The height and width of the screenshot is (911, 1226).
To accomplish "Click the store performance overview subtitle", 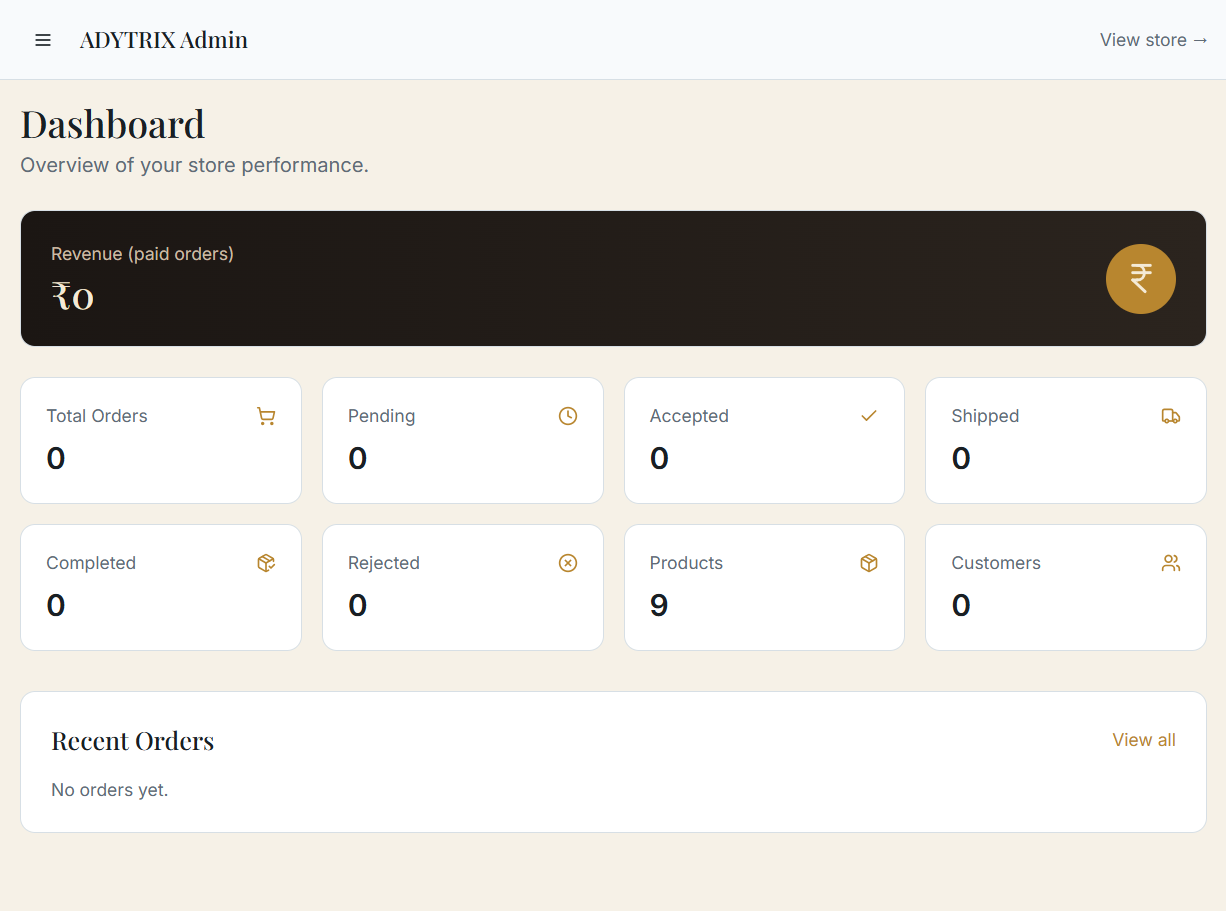I will (195, 165).
